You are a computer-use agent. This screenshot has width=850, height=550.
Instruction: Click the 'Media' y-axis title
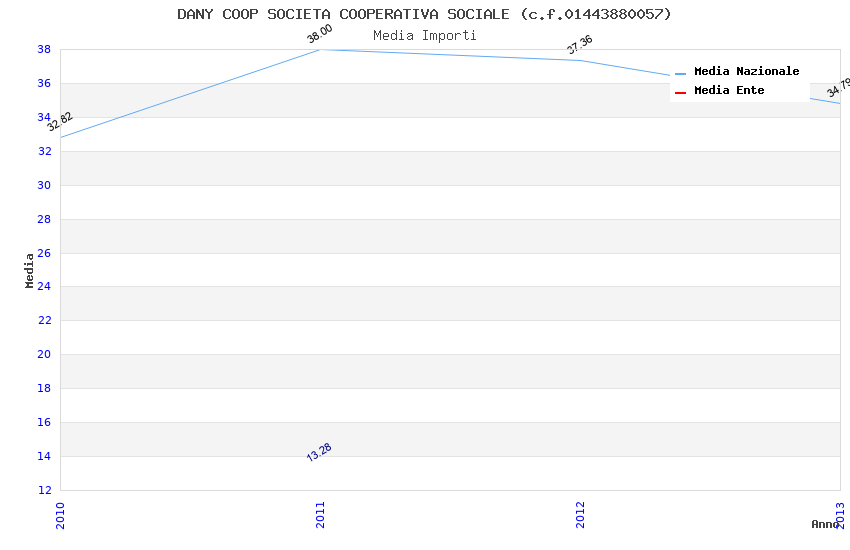[x=29, y=270]
